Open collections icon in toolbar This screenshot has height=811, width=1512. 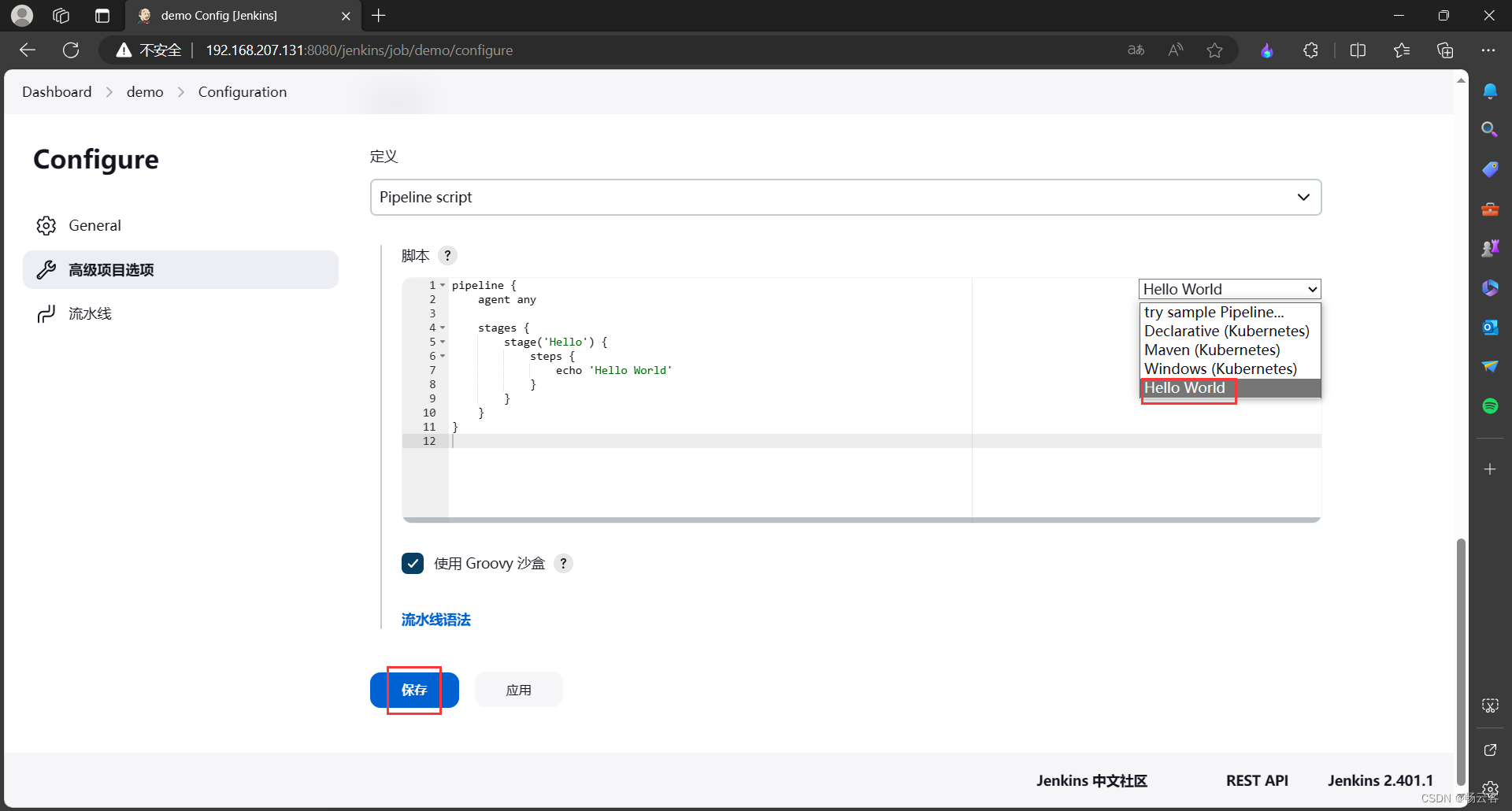point(1445,50)
